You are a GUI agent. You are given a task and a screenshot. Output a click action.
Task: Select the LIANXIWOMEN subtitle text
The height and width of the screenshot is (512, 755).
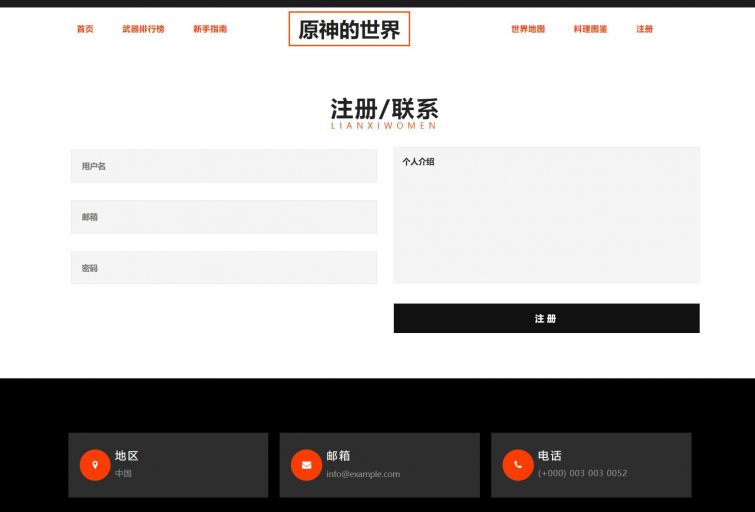coord(384,126)
